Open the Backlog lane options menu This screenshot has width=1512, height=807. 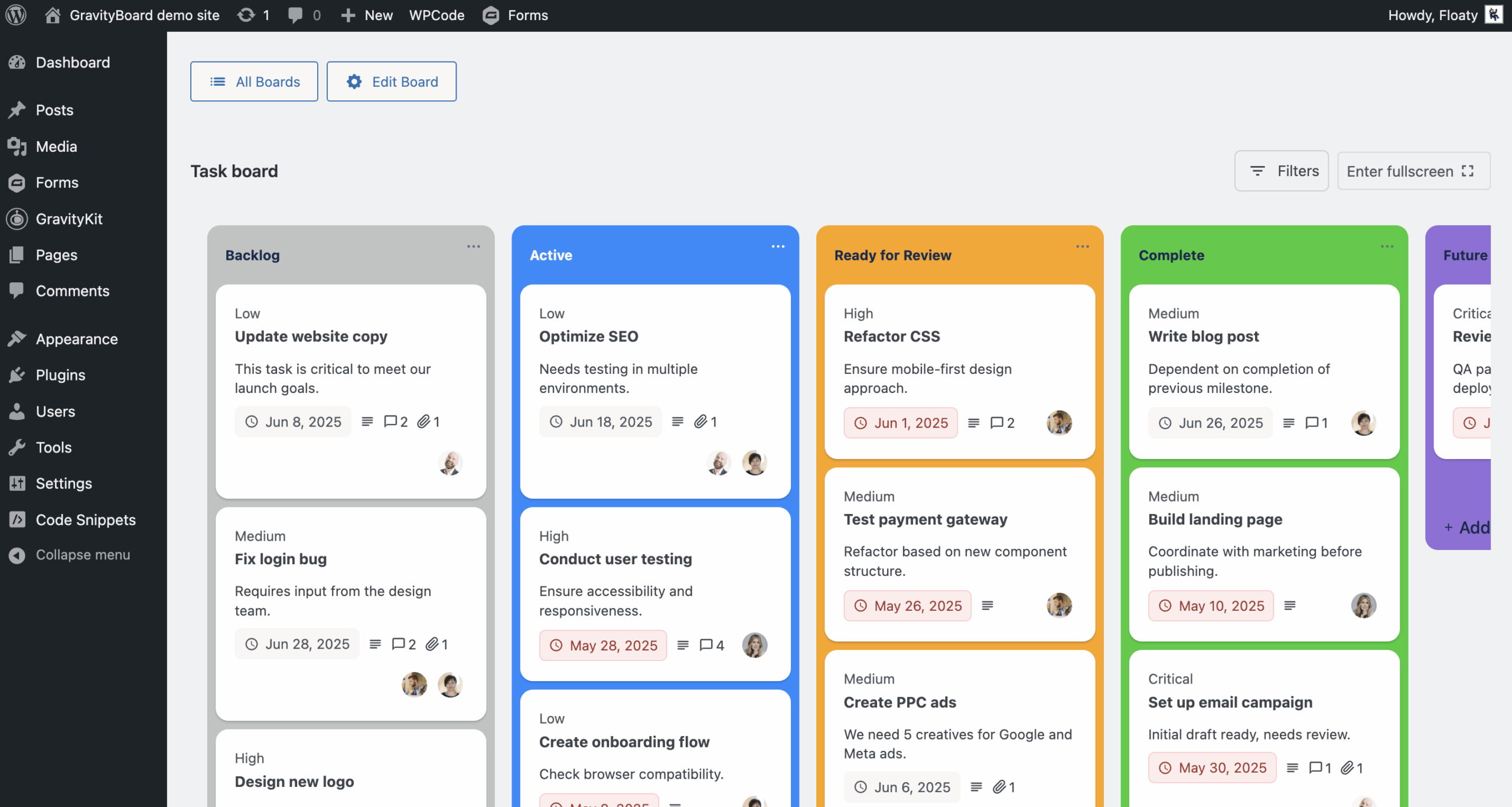[473, 246]
